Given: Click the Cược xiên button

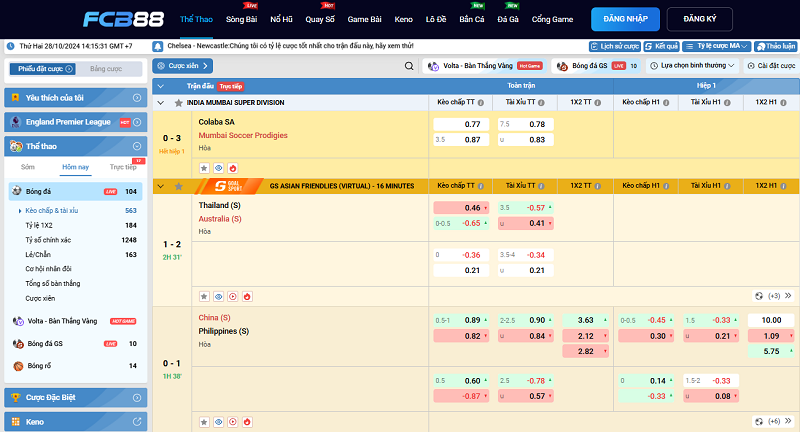Looking at the screenshot, I should (183, 66).
